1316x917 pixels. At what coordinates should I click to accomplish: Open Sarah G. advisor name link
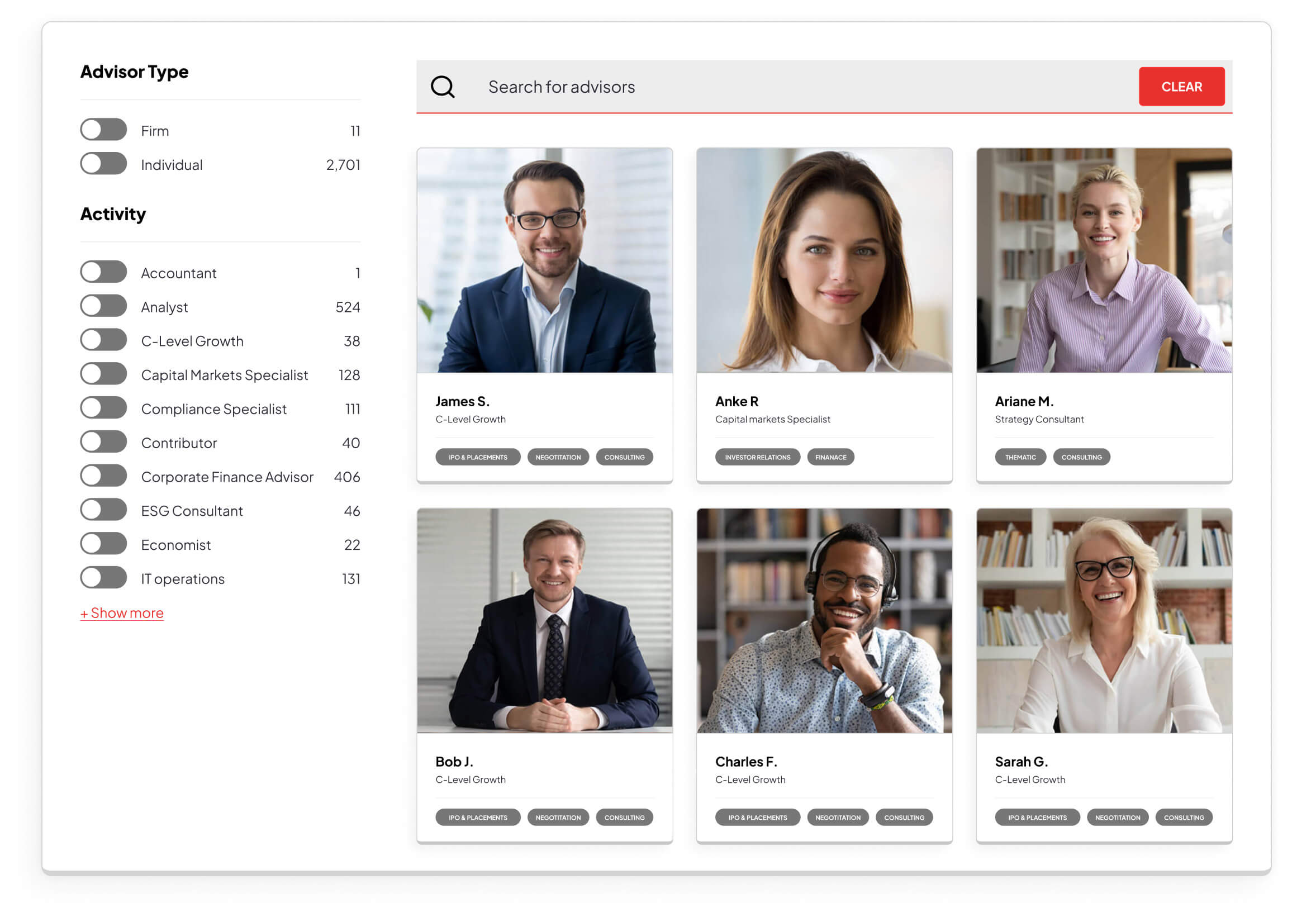pyautogui.click(x=1021, y=762)
